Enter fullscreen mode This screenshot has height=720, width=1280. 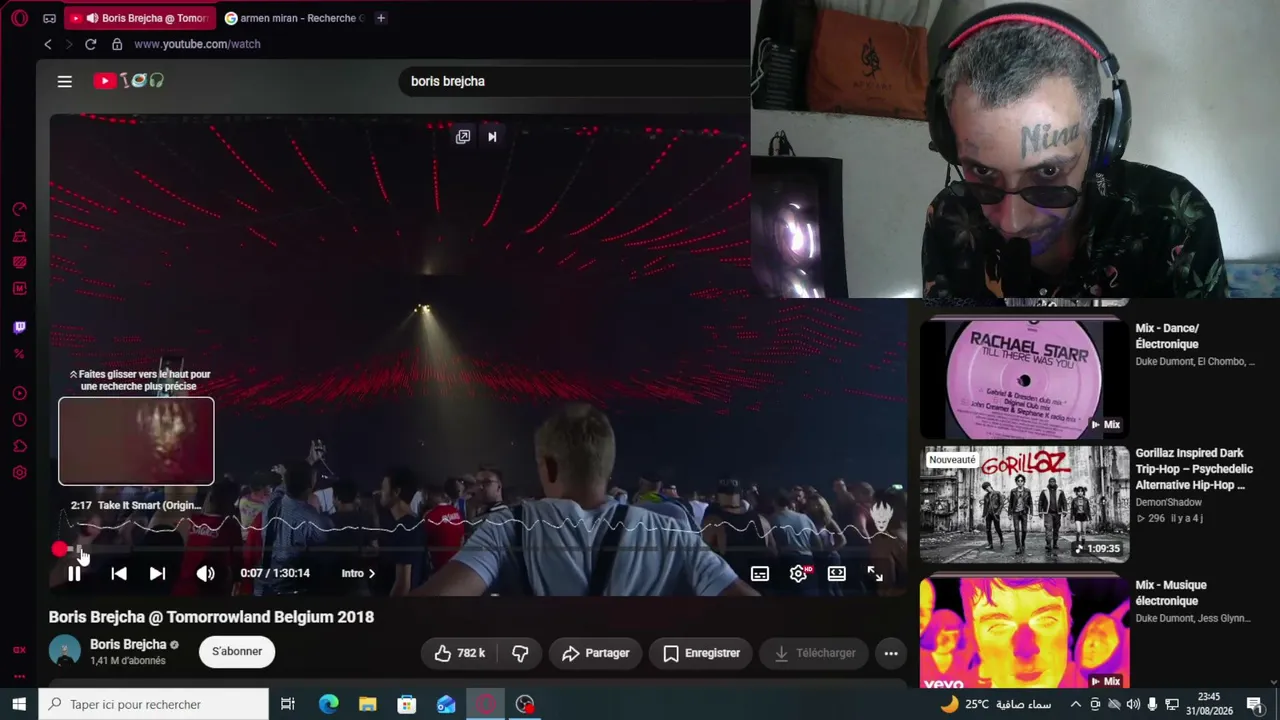(875, 573)
